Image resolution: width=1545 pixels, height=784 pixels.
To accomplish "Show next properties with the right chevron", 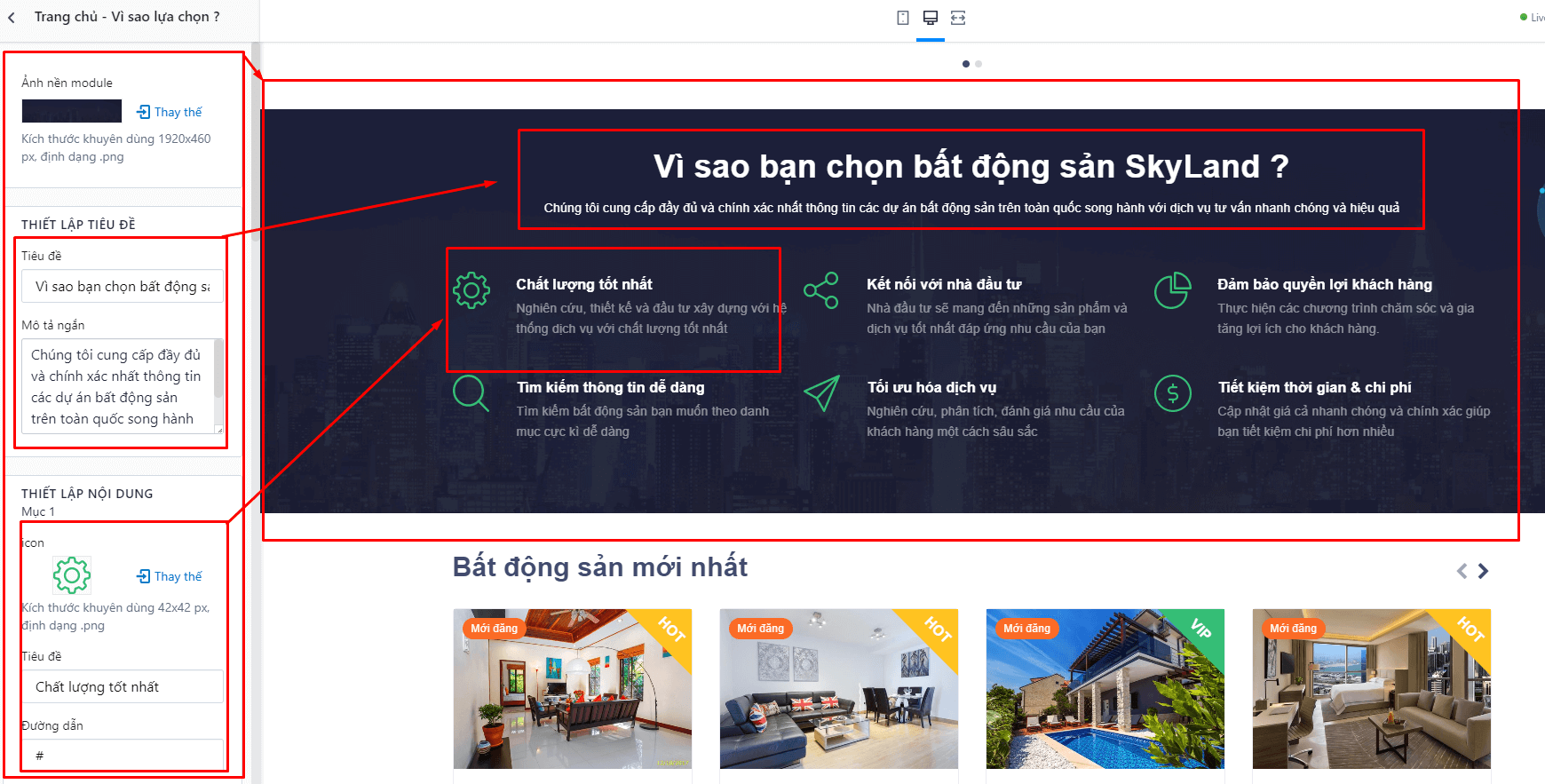I will click(x=1483, y=571).
